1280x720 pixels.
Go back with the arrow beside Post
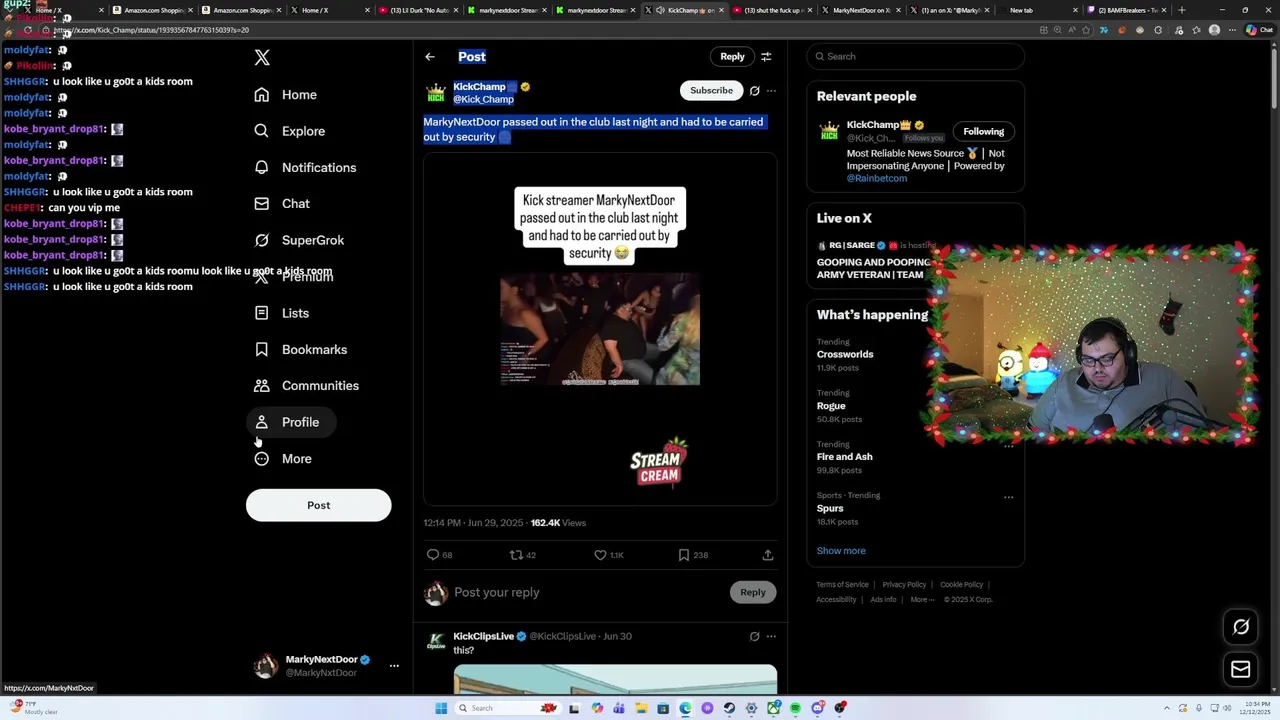tap(430, 57)
